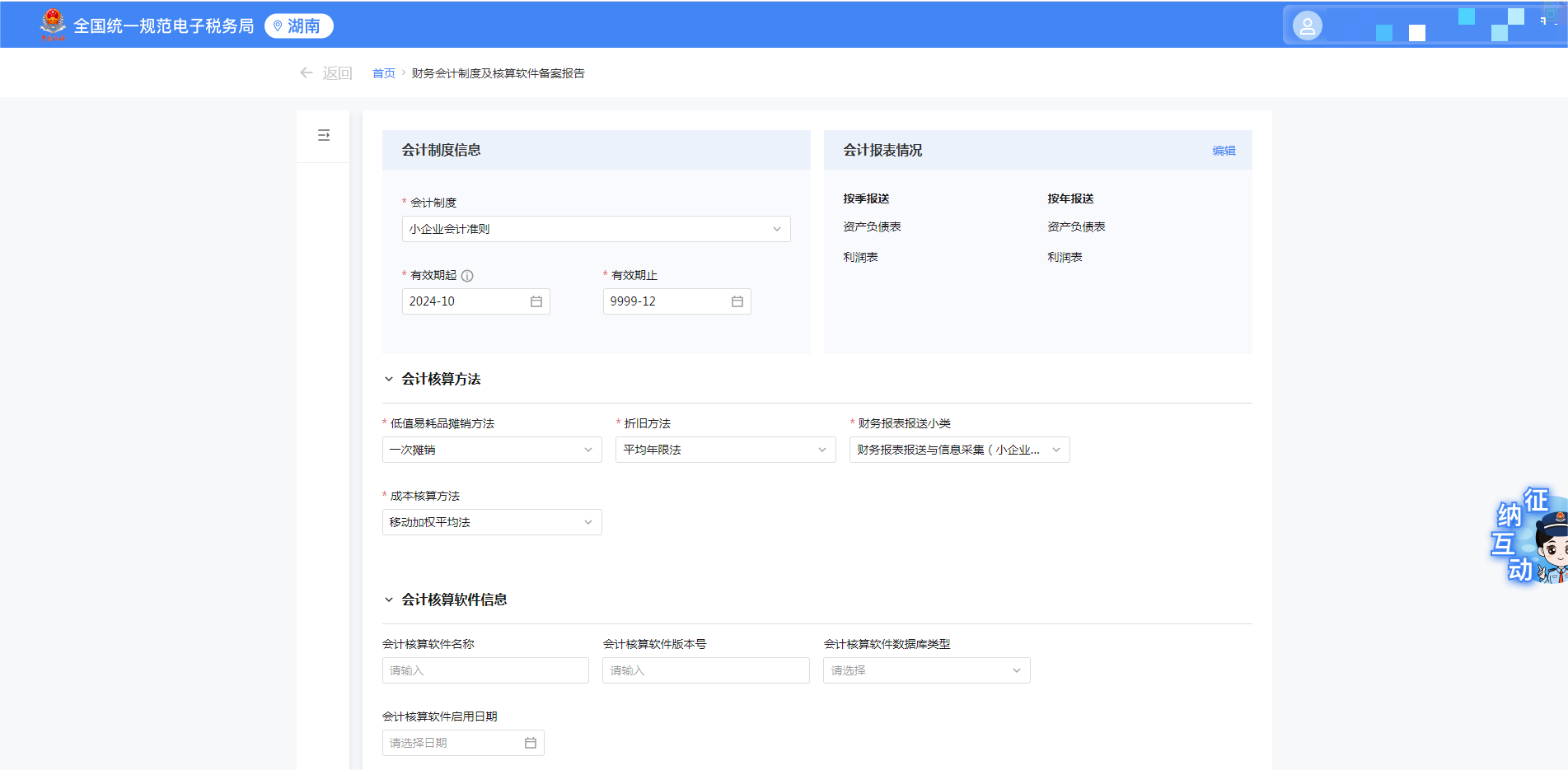
Task: Open calendar icon in 有效期起 field
Action: tap(536, 301)
